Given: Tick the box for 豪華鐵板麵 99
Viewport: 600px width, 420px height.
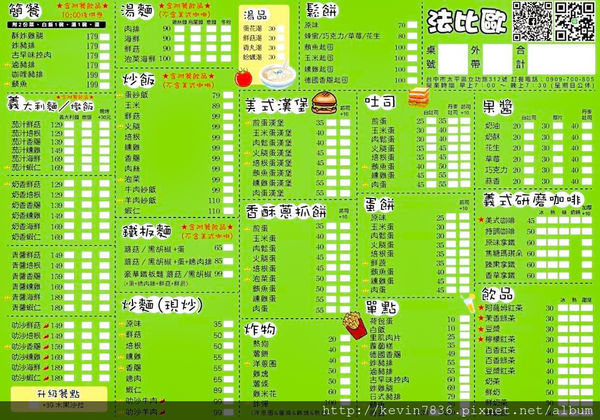Looking at the screenshot, I should 228,274.
